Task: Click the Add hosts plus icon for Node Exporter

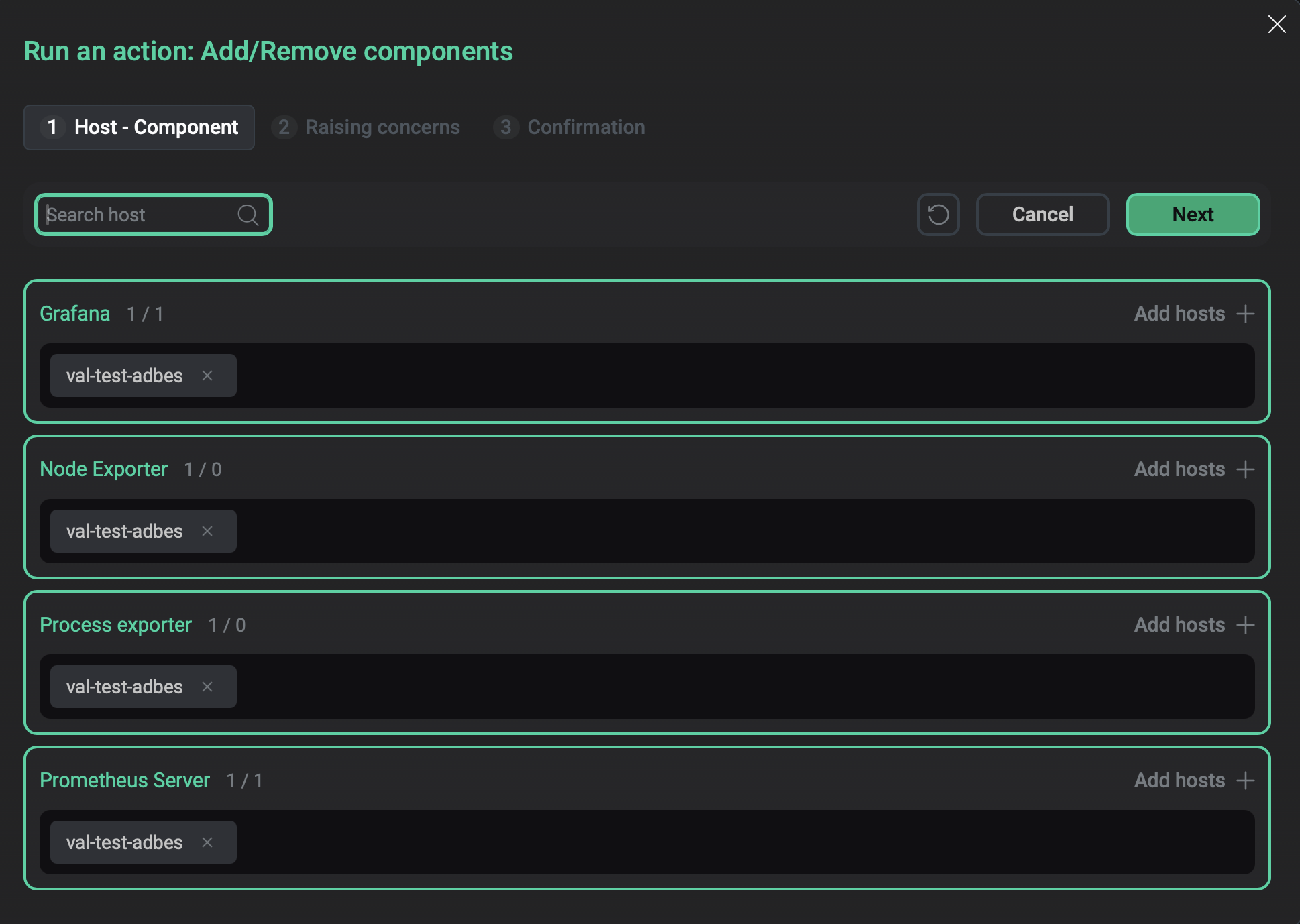Action: pyautogui.click(x=1246, y=469)
